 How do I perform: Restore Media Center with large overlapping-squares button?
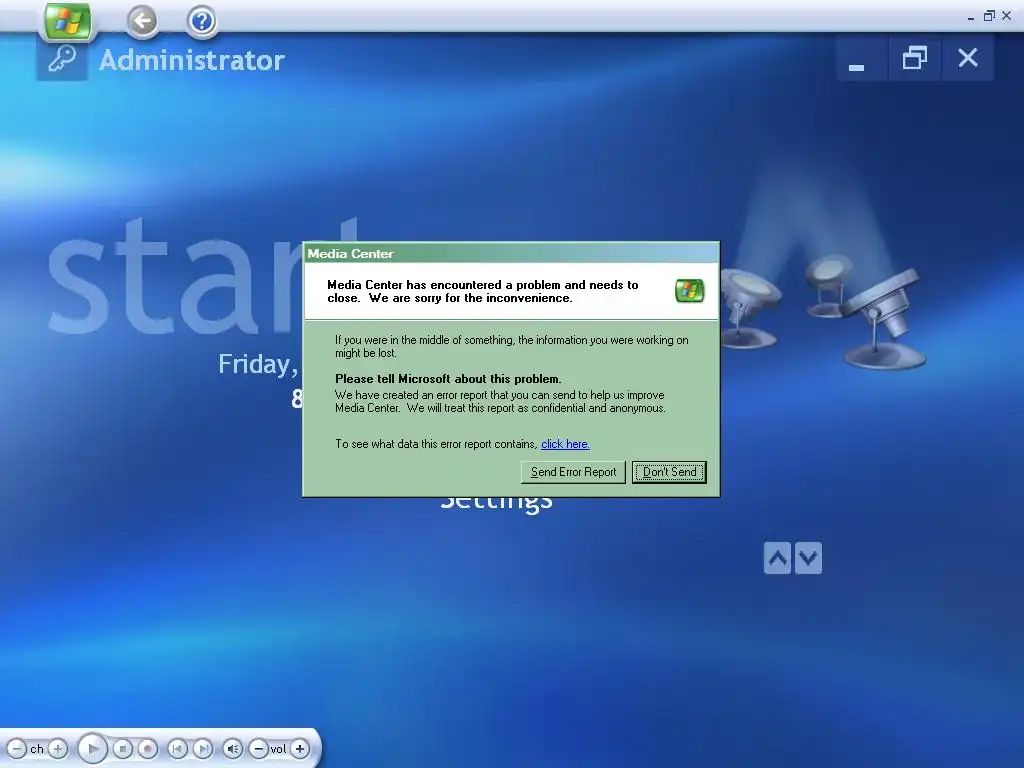tap(914, 59)
